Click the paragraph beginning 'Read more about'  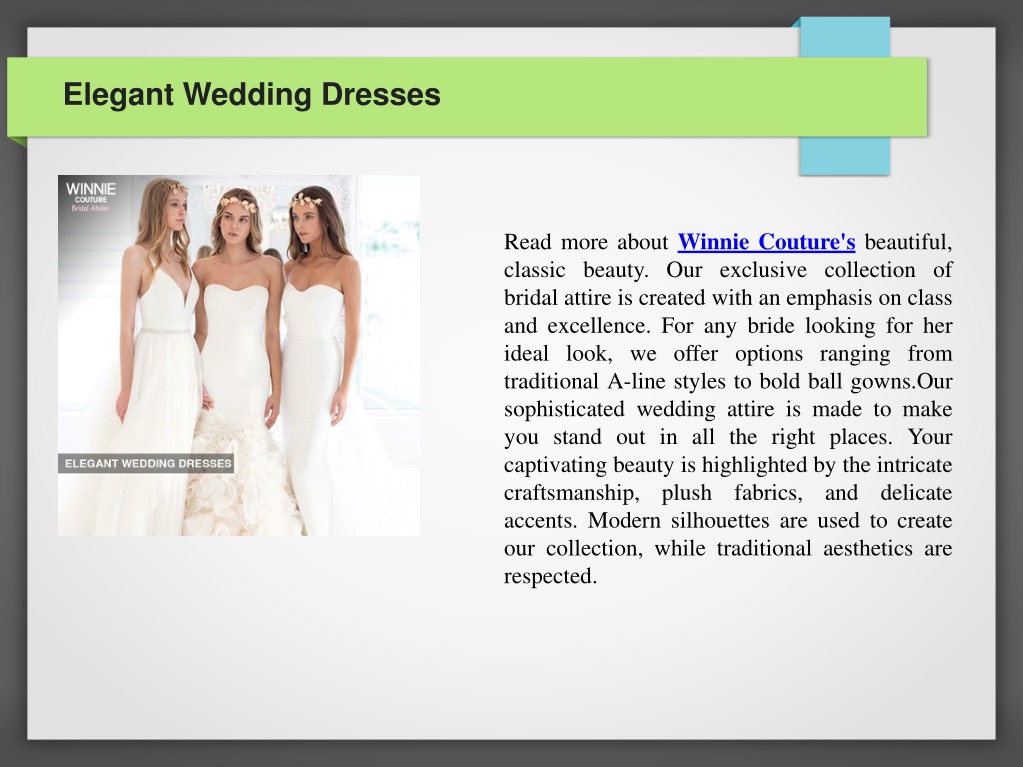tap(728, 409)
